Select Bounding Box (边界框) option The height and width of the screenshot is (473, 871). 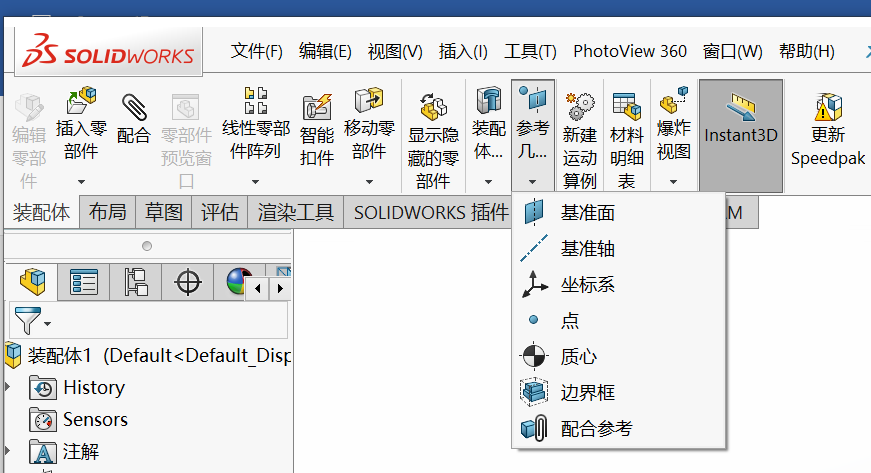click(619, 393)
